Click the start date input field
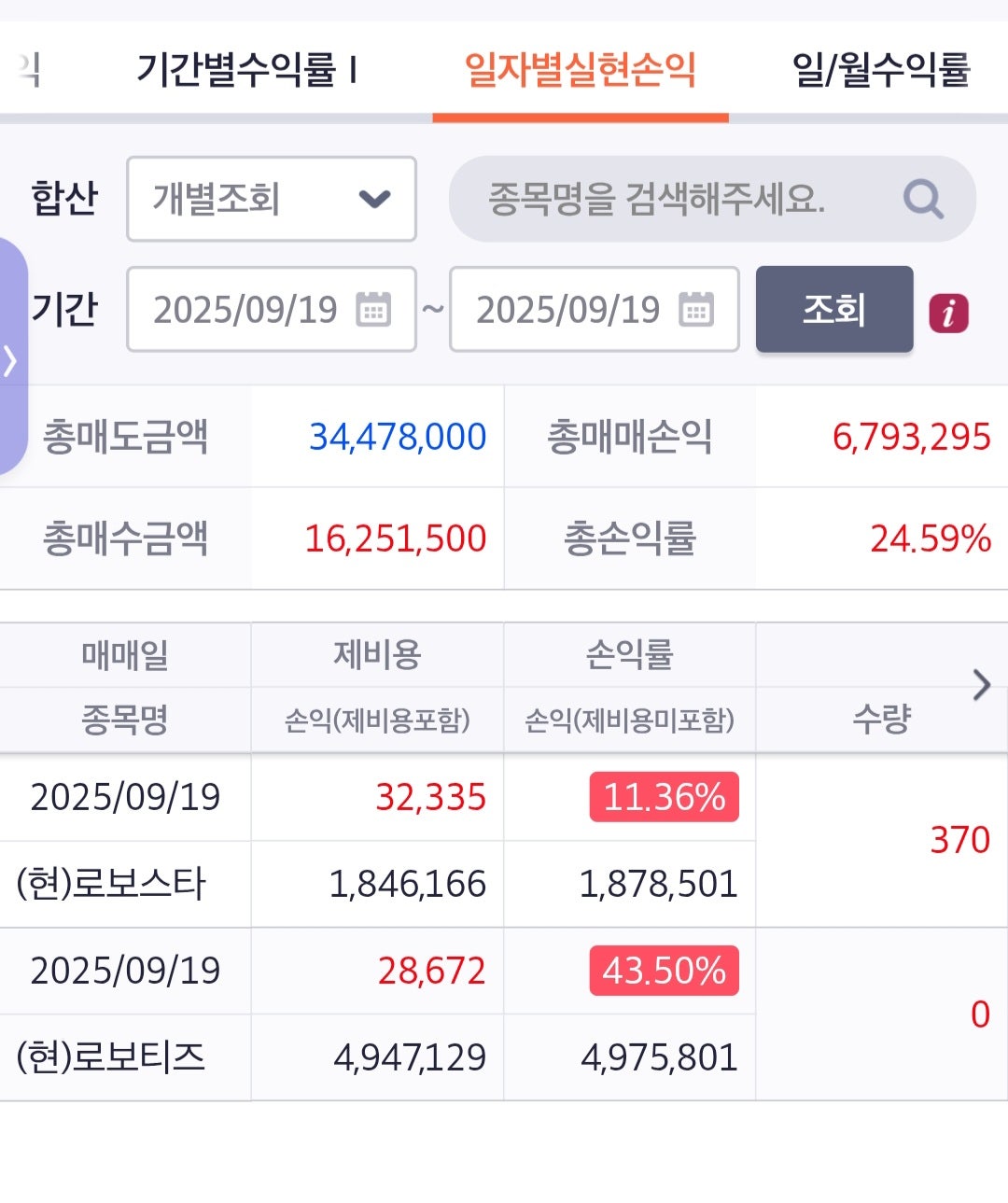This screenshot has width=1008, height=1203. point(245,310)
